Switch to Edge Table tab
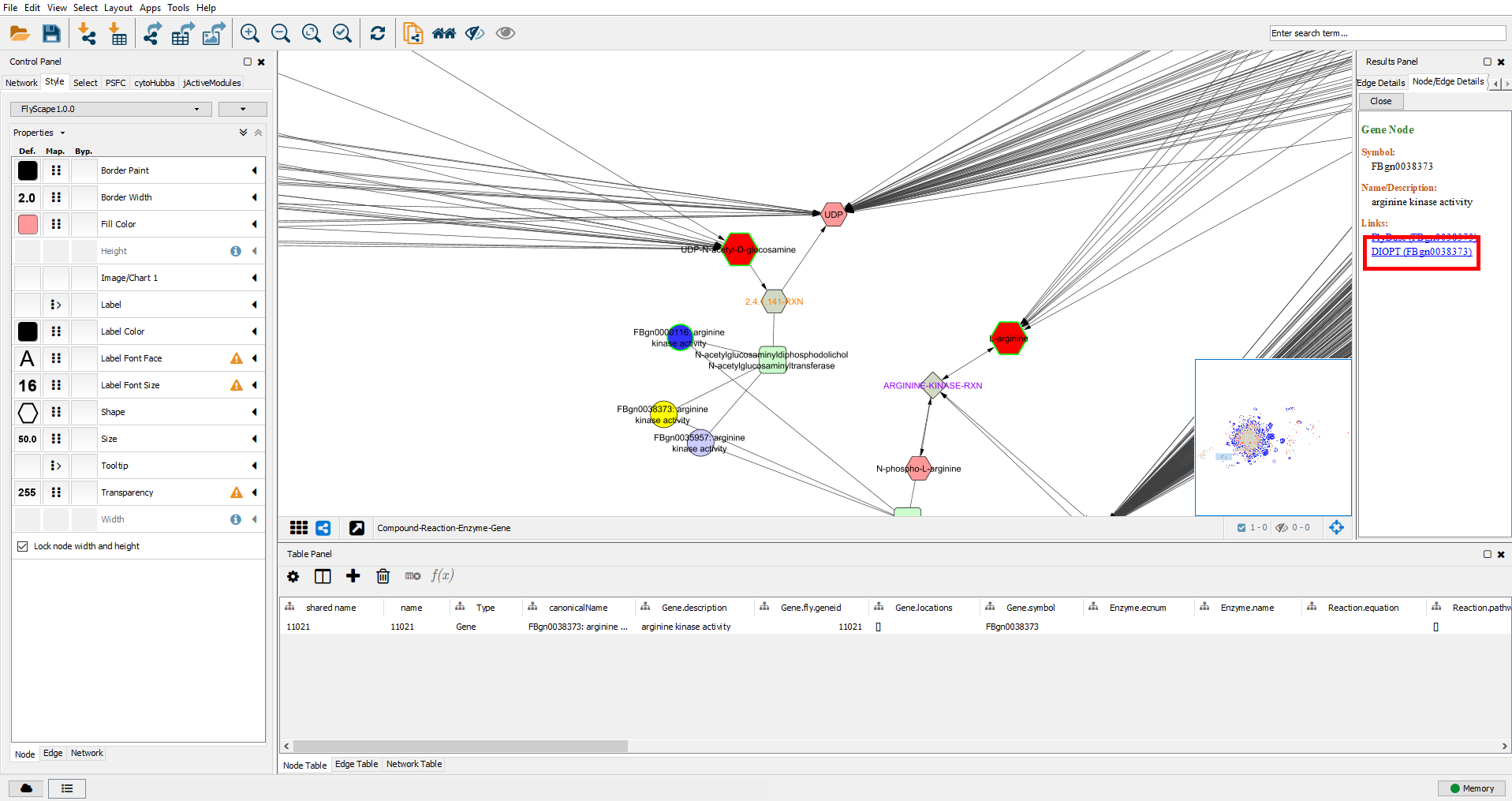Screen dimensions: 1512x801 pyautogui.click(x=357, y=764)
